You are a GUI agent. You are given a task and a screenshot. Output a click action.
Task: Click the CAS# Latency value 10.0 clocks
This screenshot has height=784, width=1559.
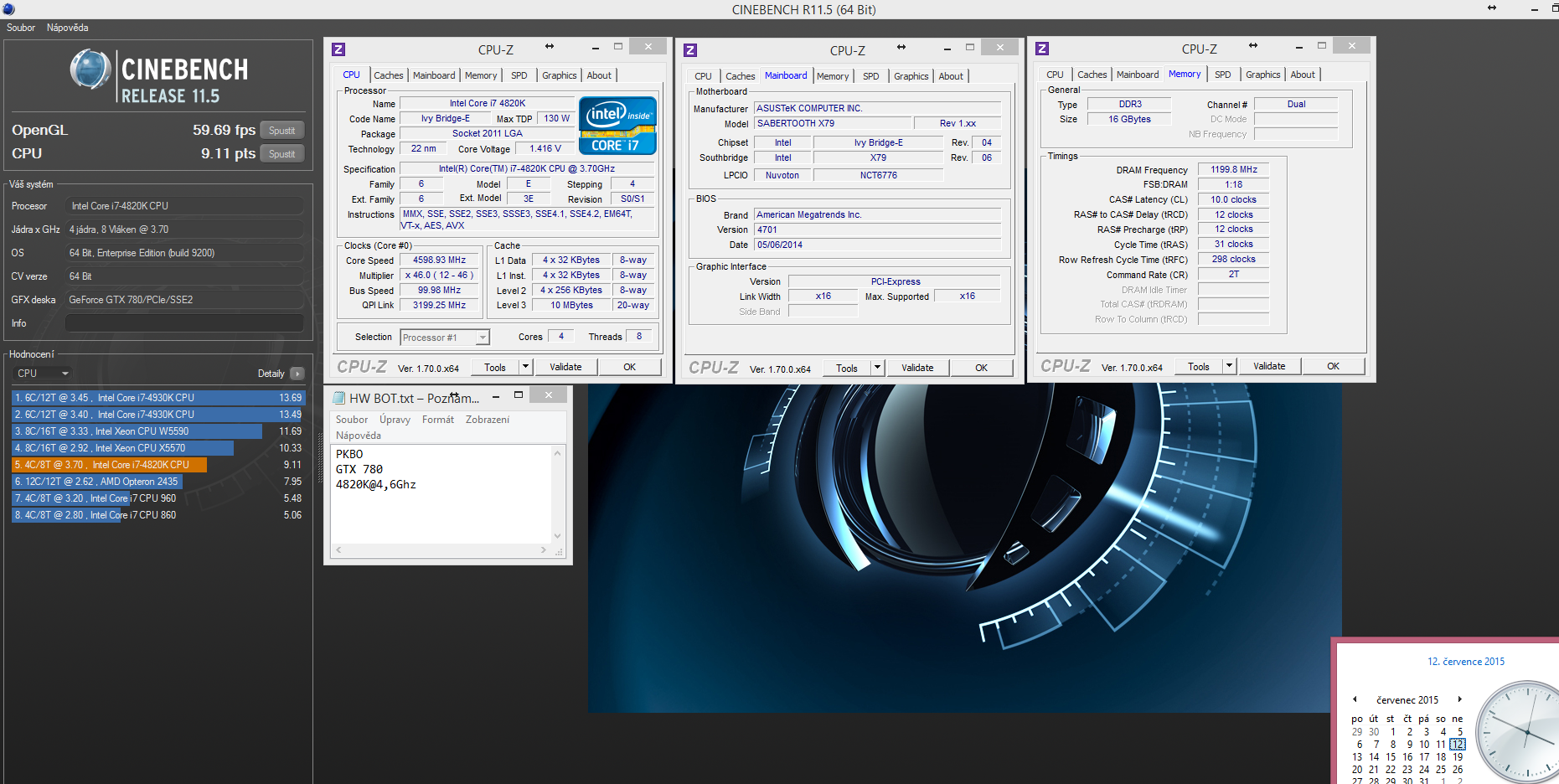tap(1233, 199)
